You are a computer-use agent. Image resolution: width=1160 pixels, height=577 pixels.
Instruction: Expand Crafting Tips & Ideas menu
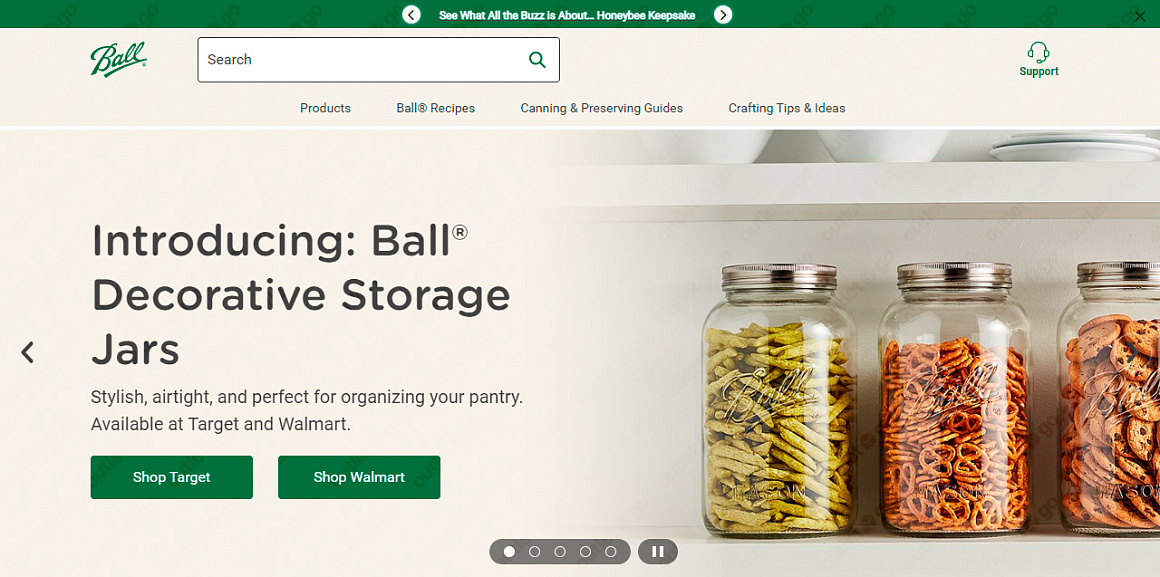[x=786, y=108]
